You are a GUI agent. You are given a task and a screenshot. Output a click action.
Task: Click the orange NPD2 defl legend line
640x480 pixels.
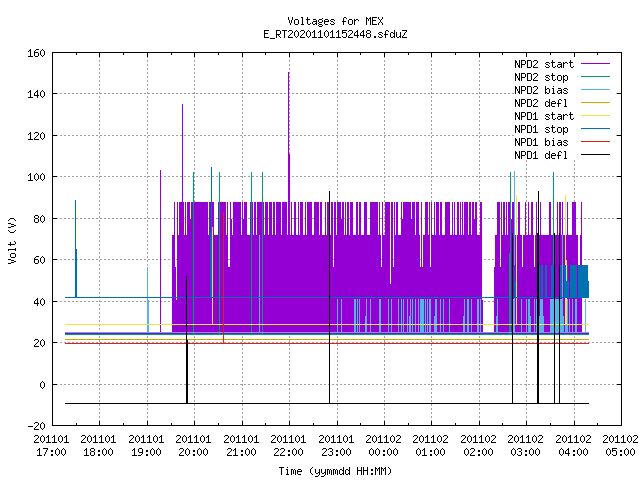click(x=595, y=102)
